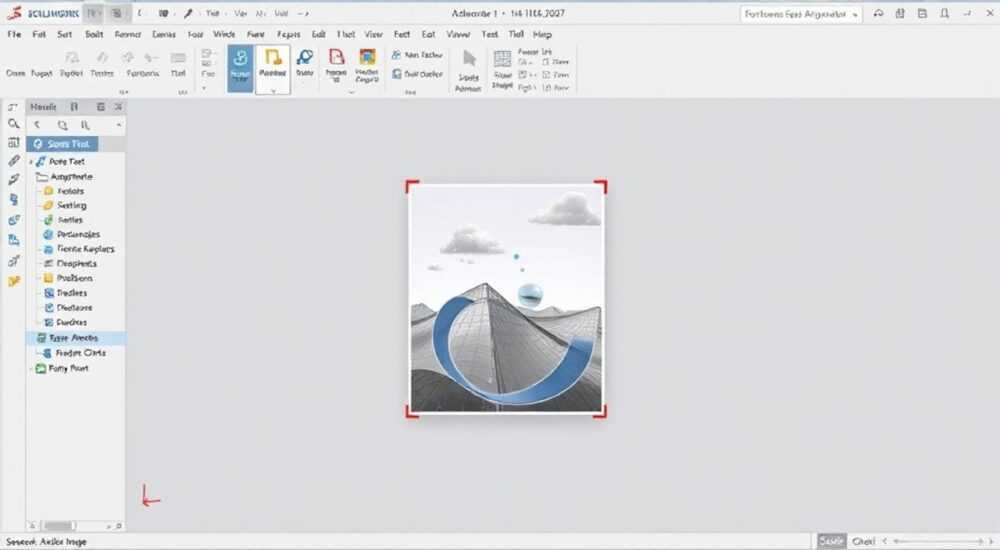Click the 'Nen Tacker' ribbon button
The height and width of the screenshot is (550, 1000).
click(417, 56)
